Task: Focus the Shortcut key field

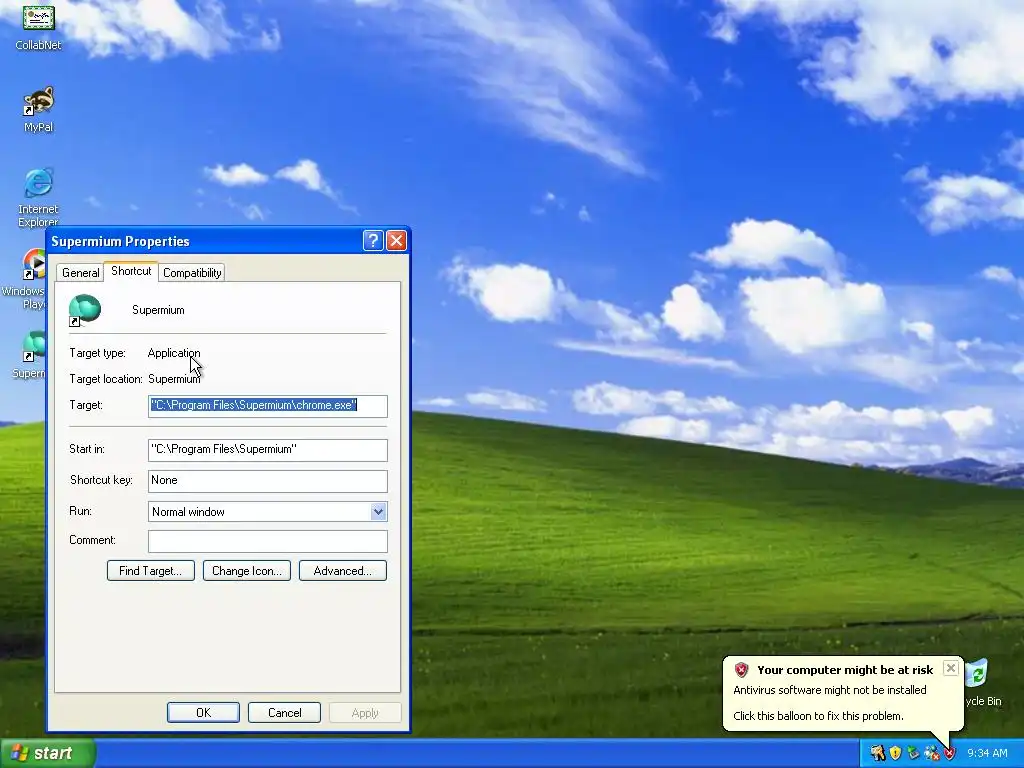Action: pos(268,481)
